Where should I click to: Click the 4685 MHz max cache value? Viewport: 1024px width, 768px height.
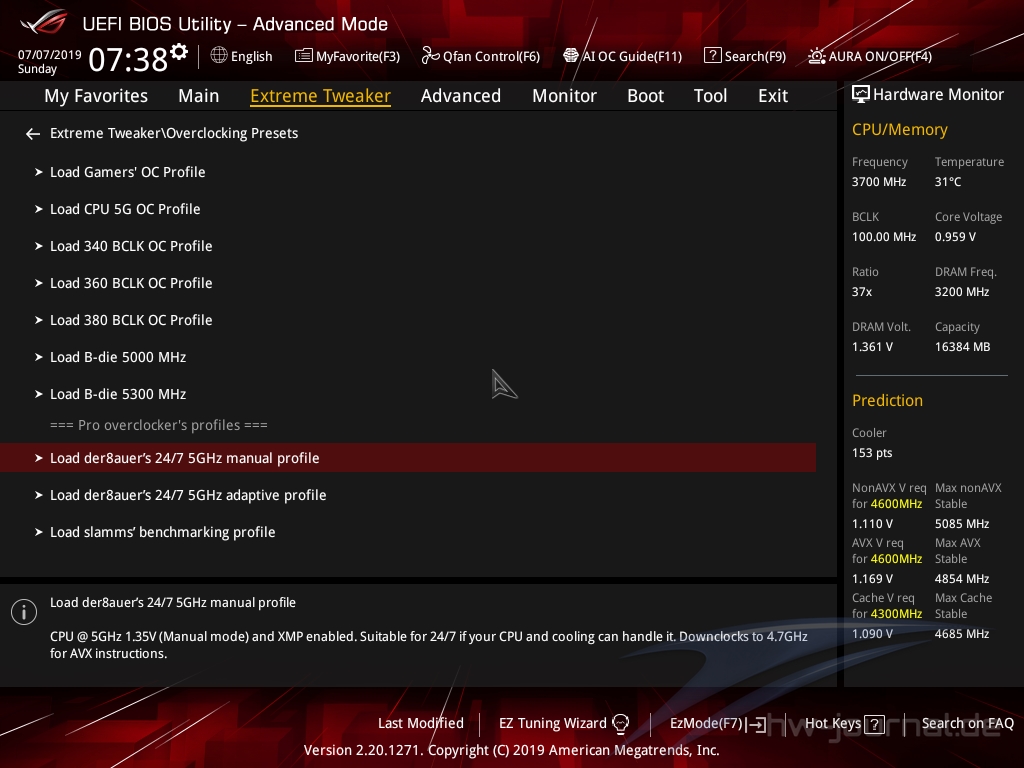coord(961,633)
